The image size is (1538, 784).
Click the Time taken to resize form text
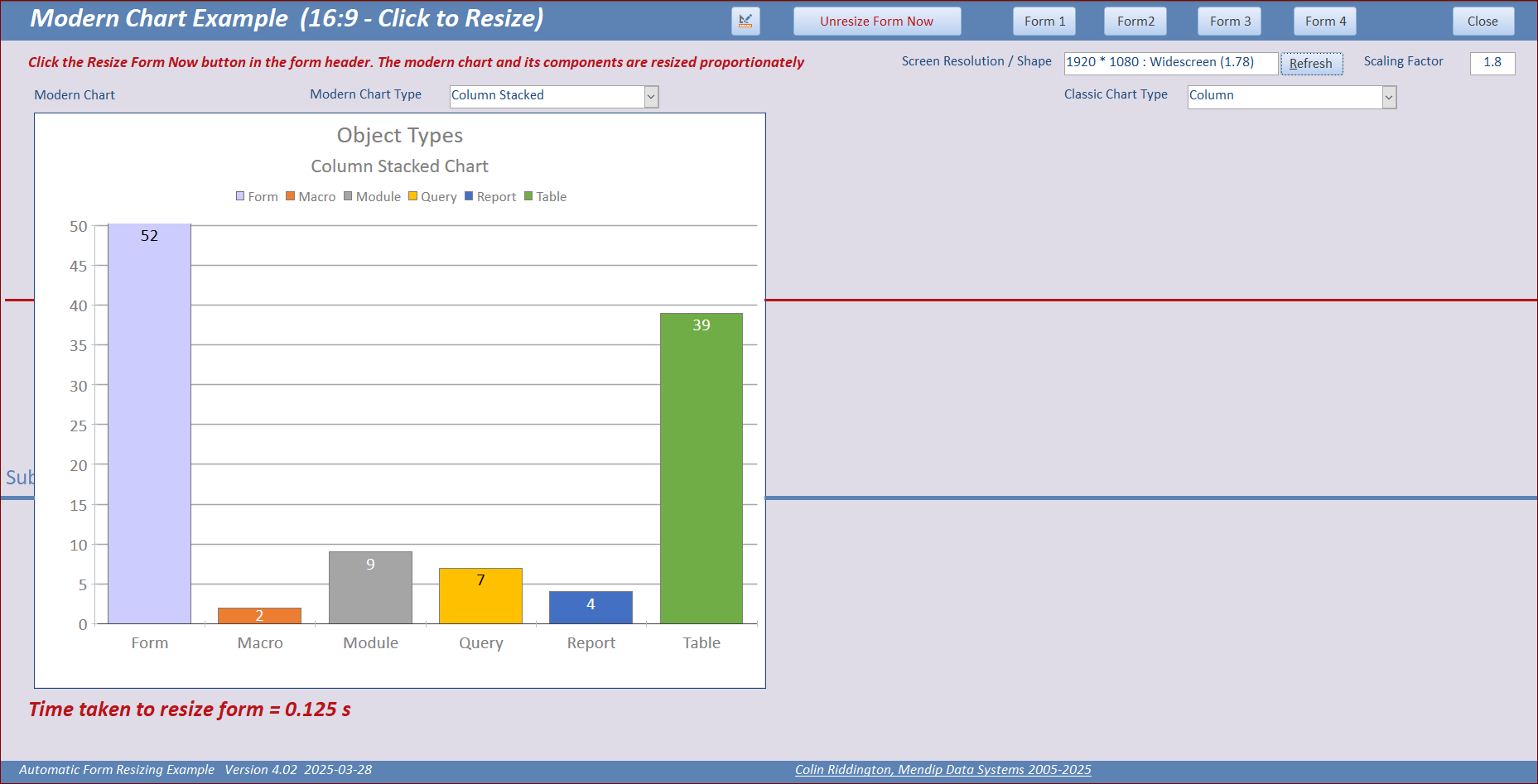190,709
